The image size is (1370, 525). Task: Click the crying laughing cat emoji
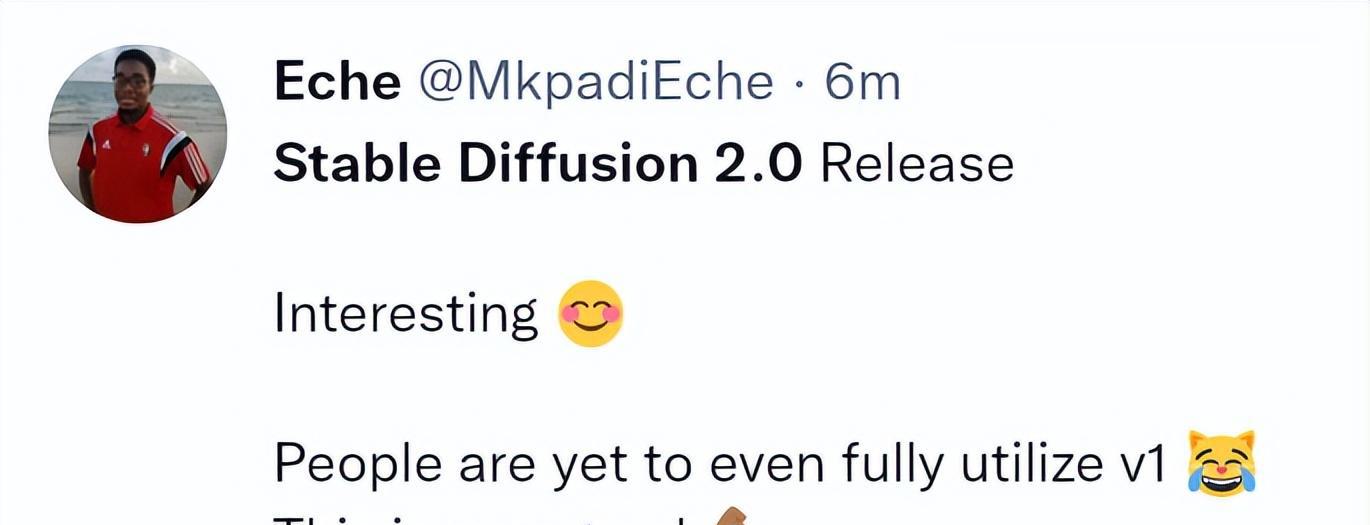[1221, 463]
